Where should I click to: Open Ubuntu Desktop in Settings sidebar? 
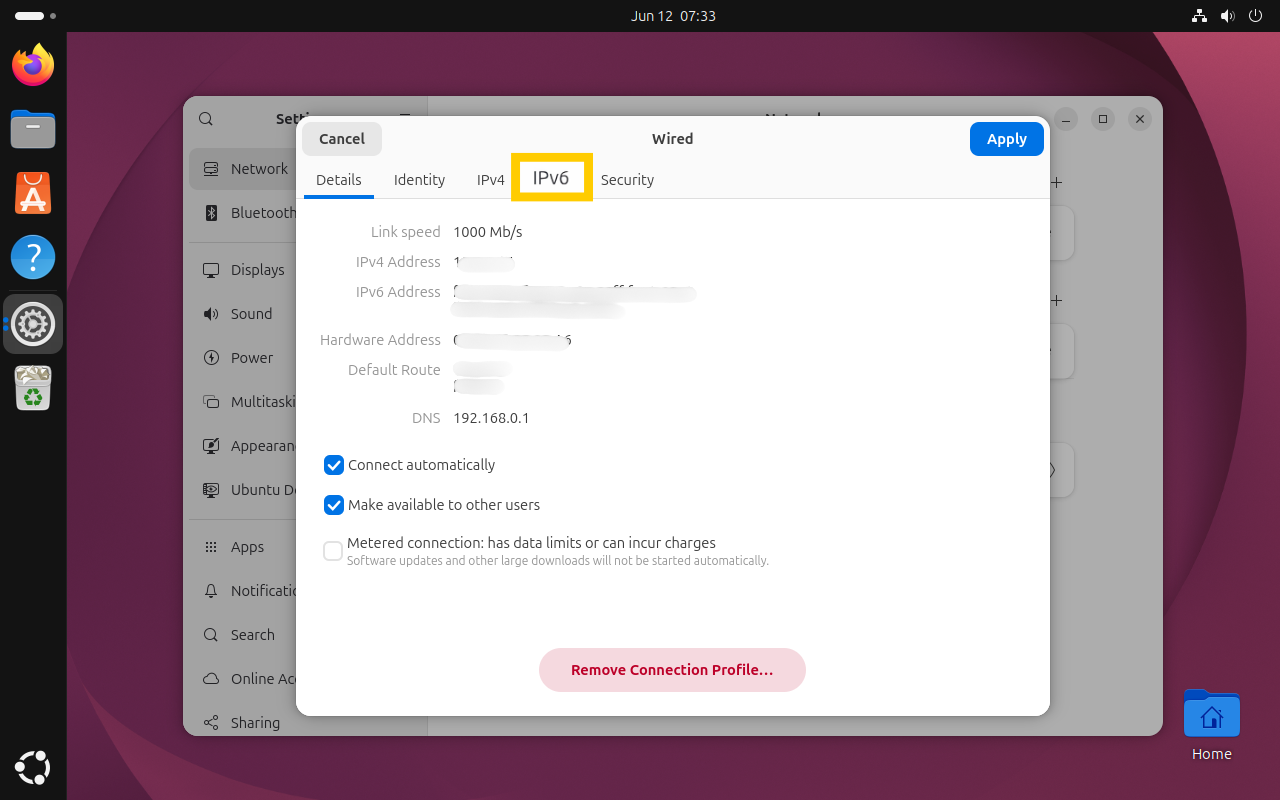[243, 490]
